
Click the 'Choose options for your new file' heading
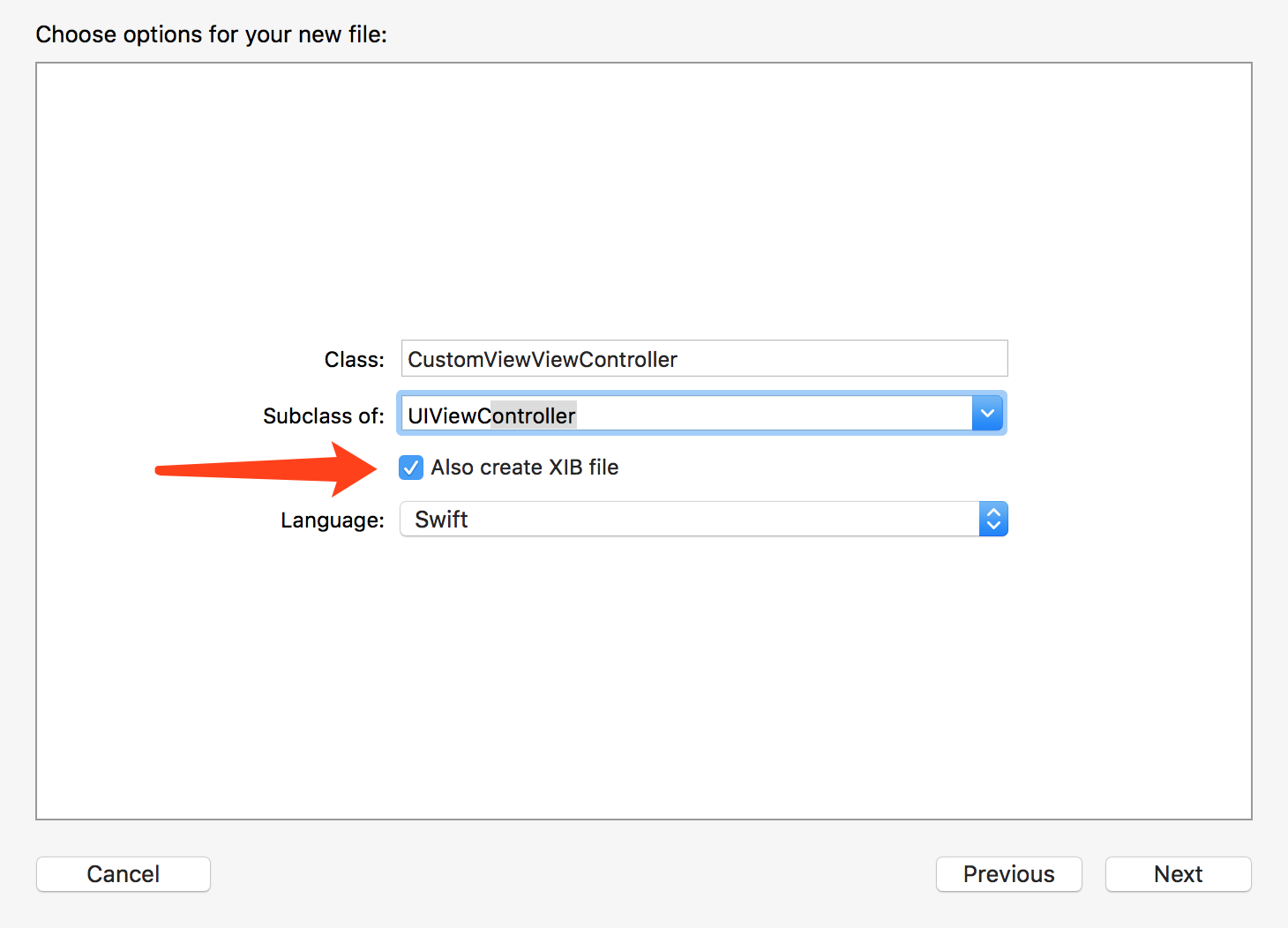click(211, 34)
